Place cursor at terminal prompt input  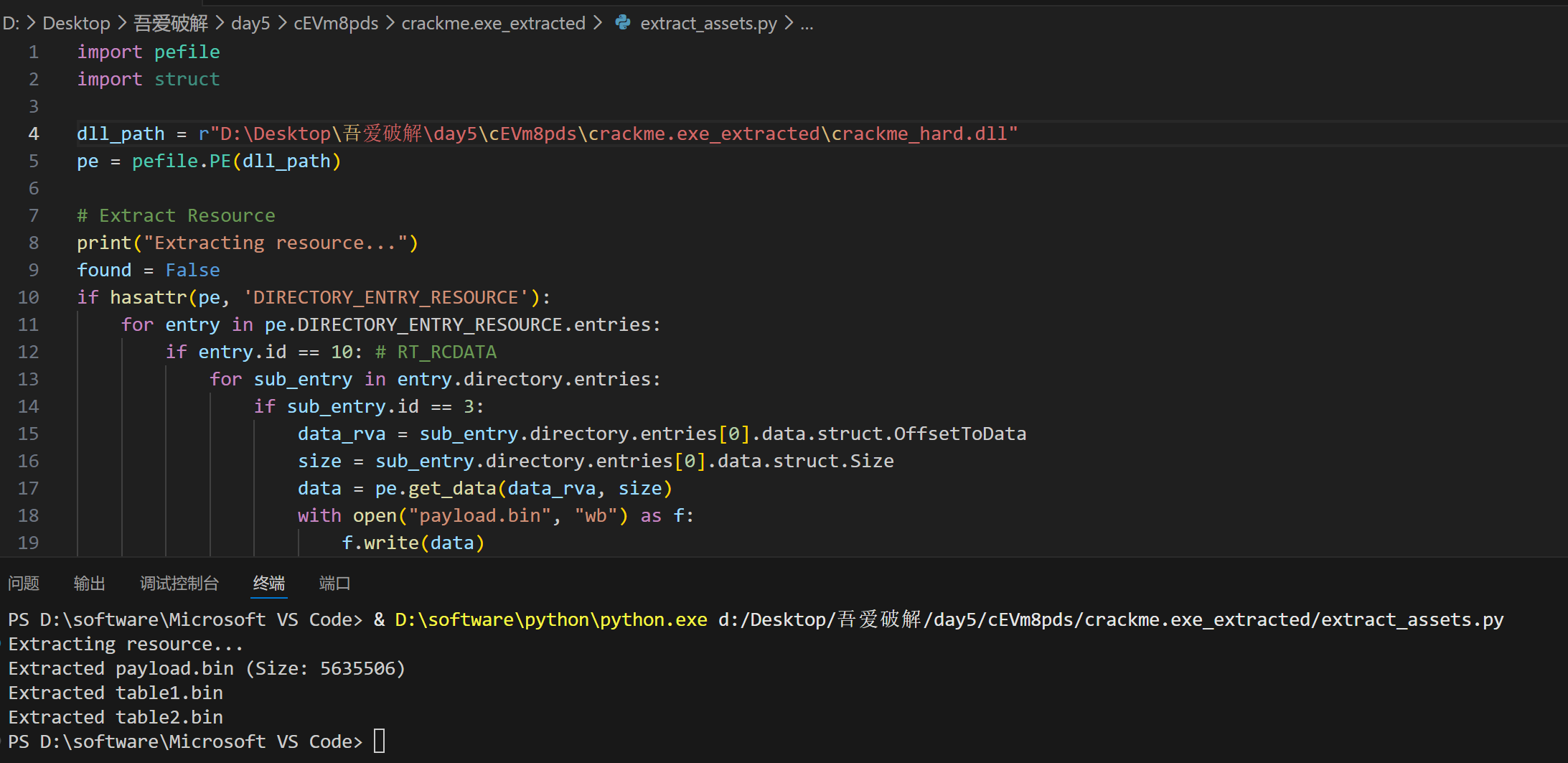(379, 741)
